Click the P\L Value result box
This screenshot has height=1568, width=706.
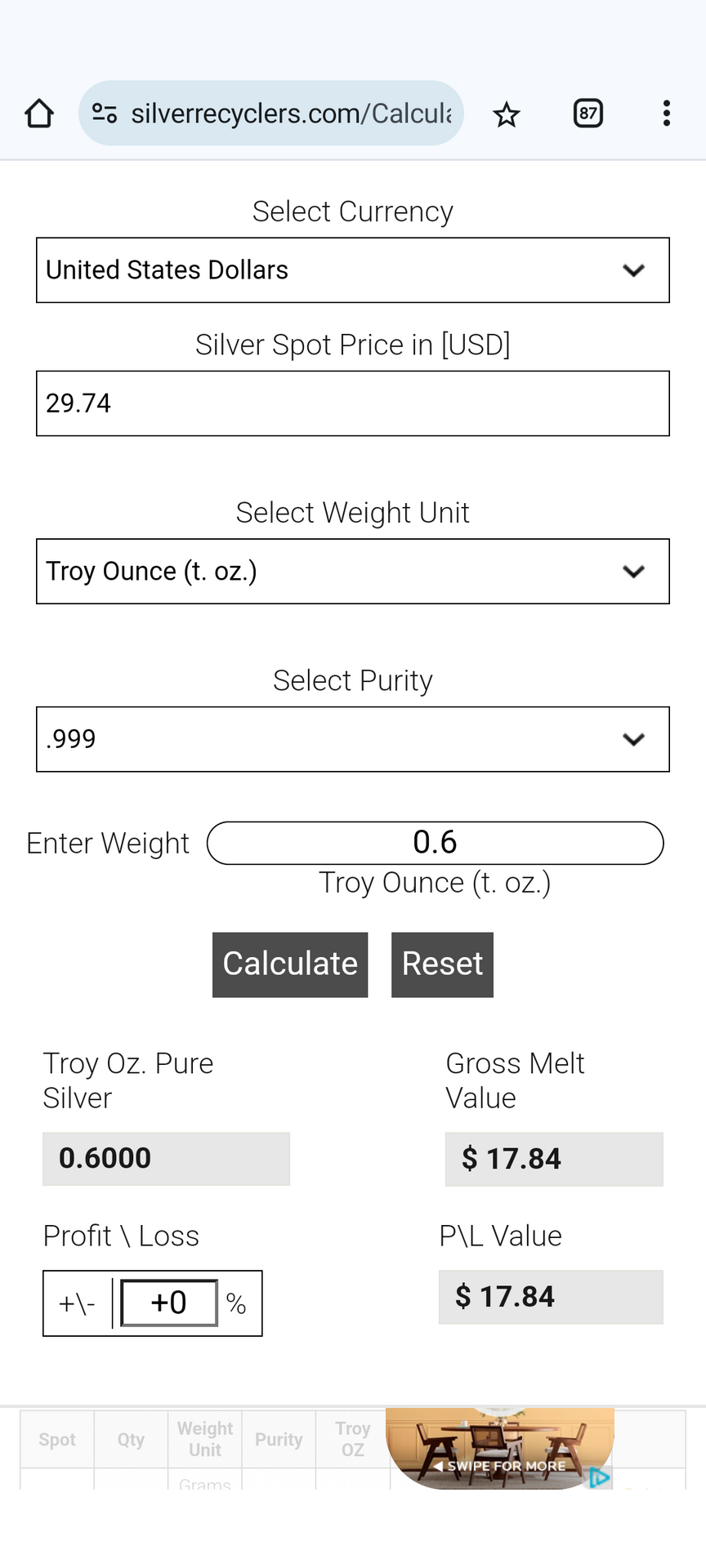[551, 1297]
